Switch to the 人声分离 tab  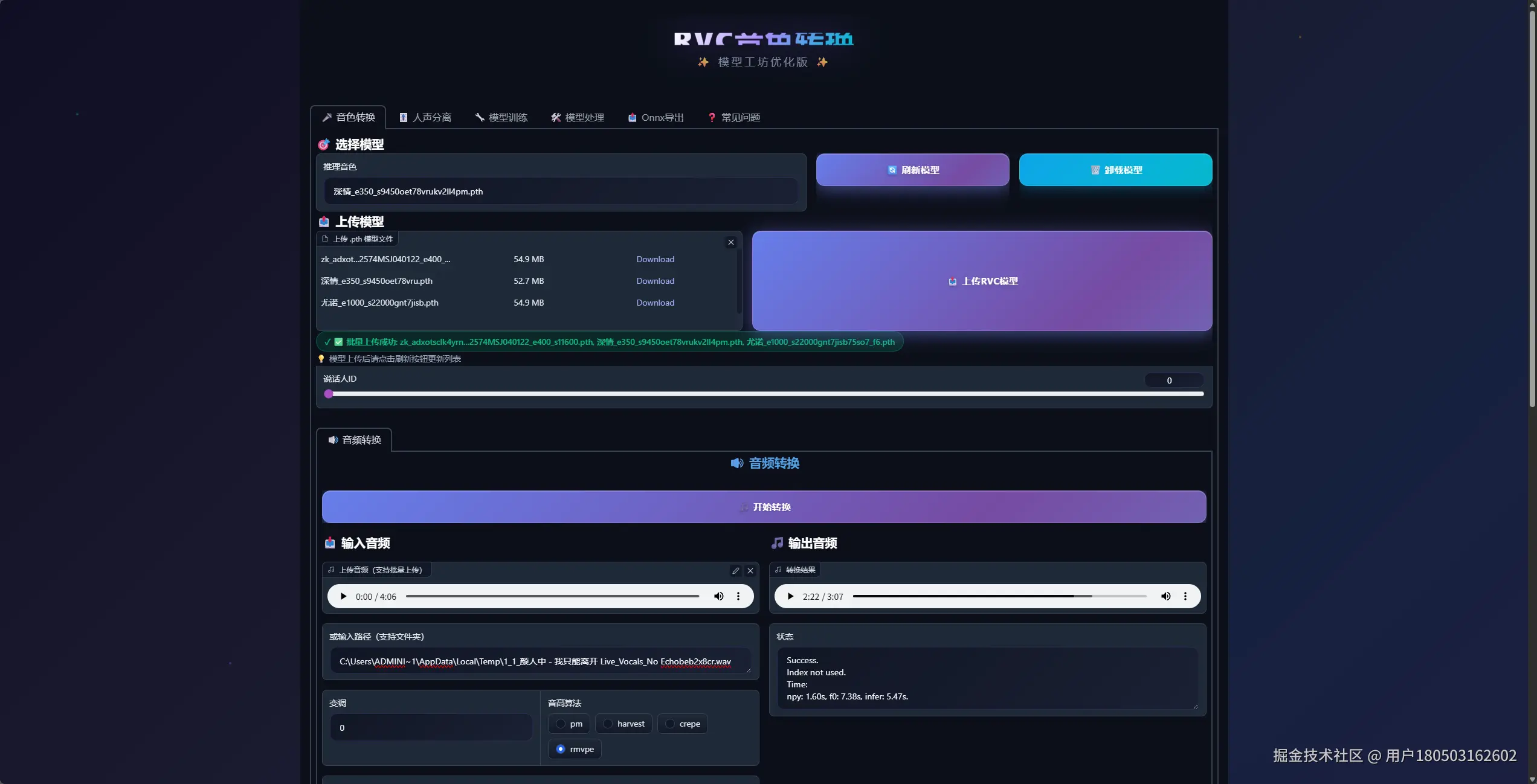point(425,117)
